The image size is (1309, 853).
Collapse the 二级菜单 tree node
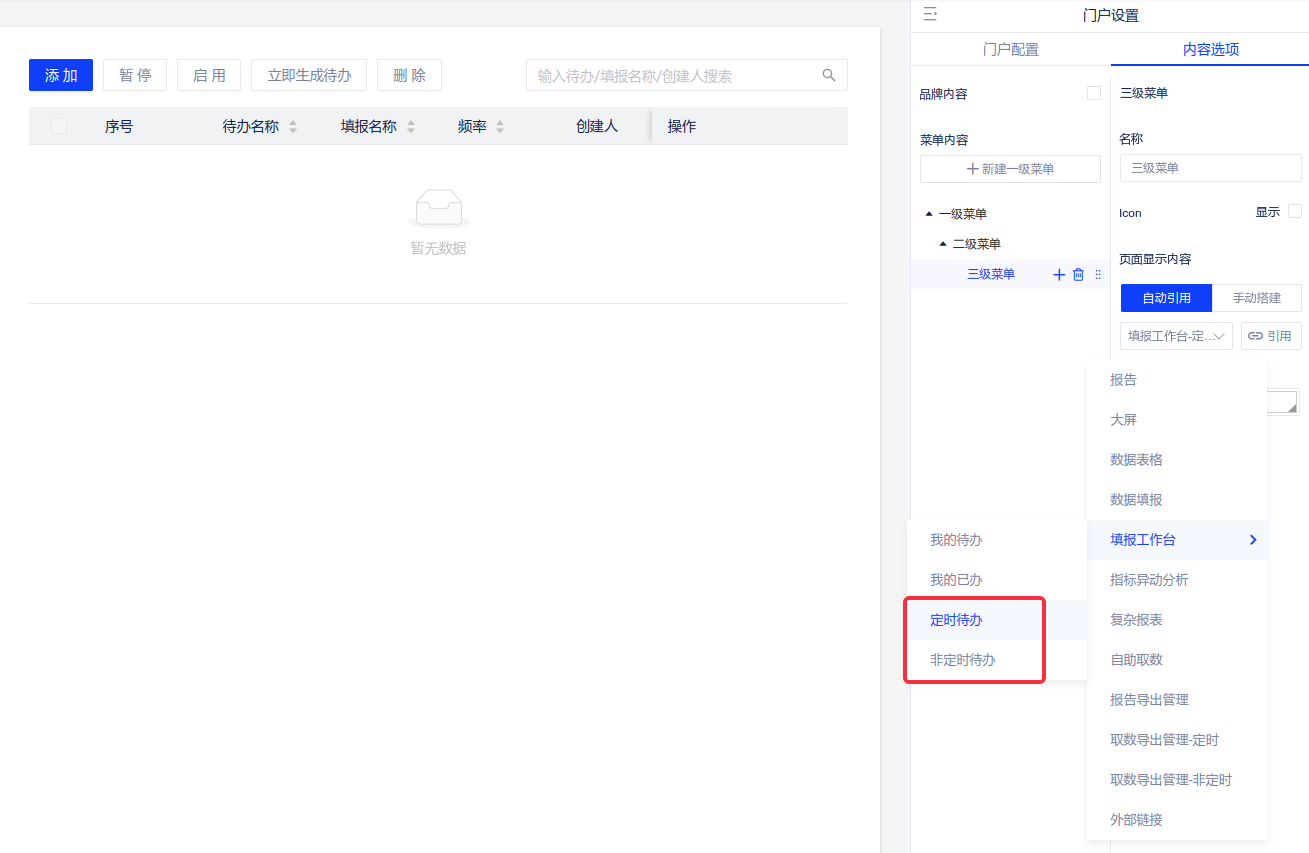(x=943, y=244)
